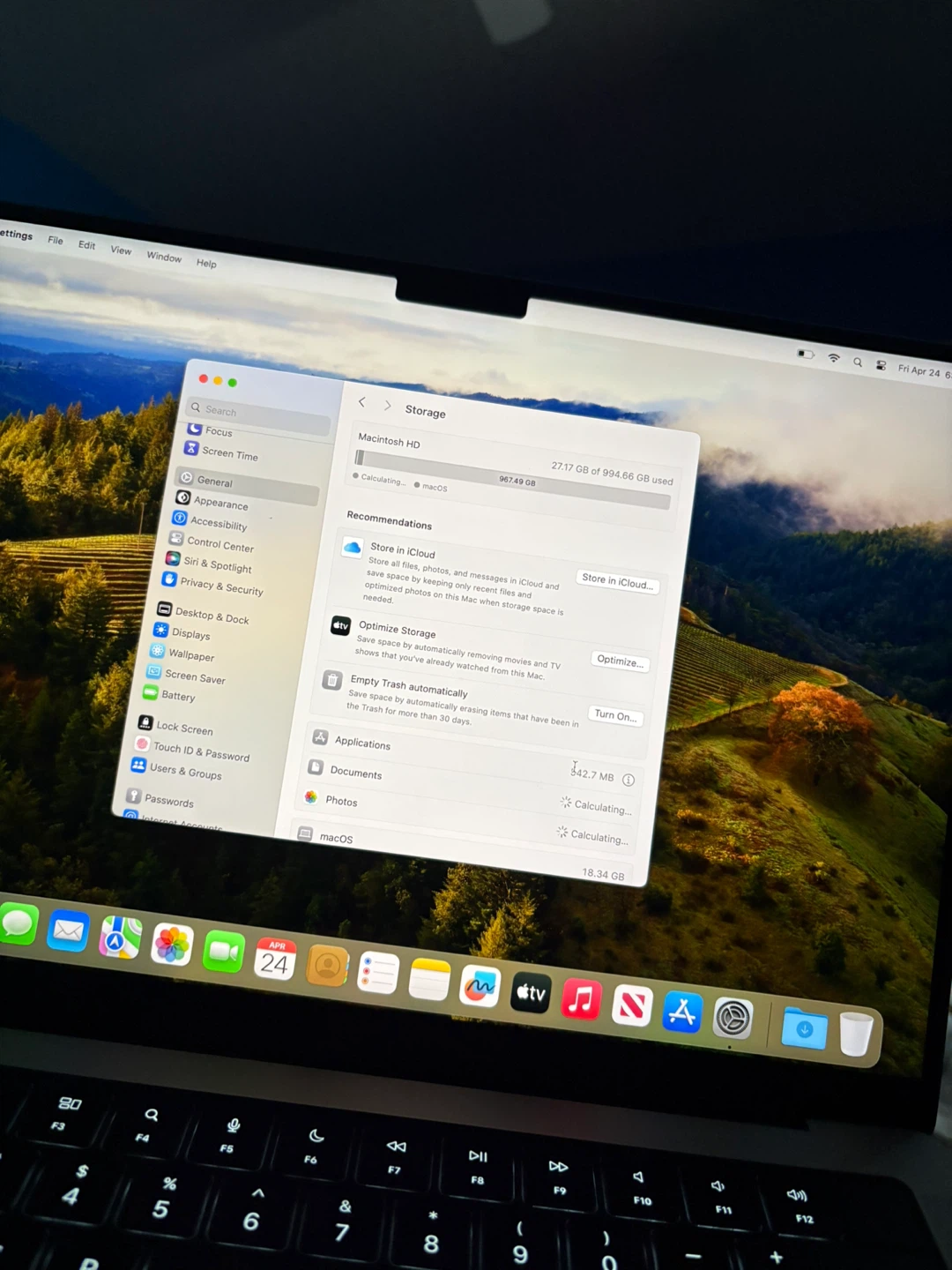Click System Settings icon in the Dock
Image resolution: width=952 pixels, height=1270 pixels.
(733, 1019)
